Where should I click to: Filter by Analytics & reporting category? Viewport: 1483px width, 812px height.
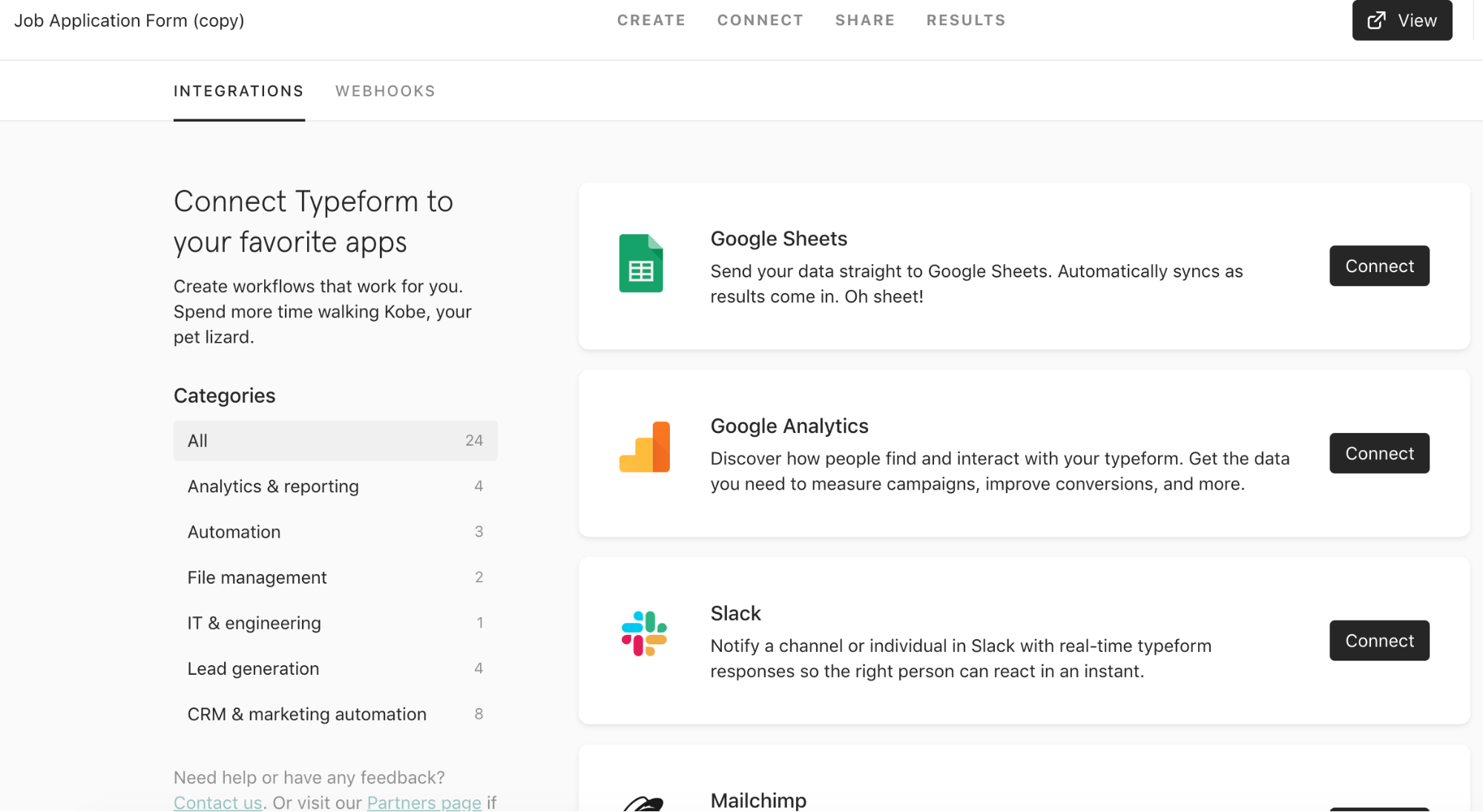click(335, 486)
